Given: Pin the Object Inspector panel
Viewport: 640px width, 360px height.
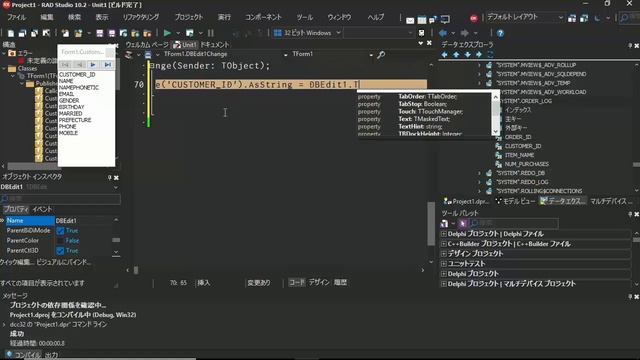Looking at the screenshot, I should [109, 178].
